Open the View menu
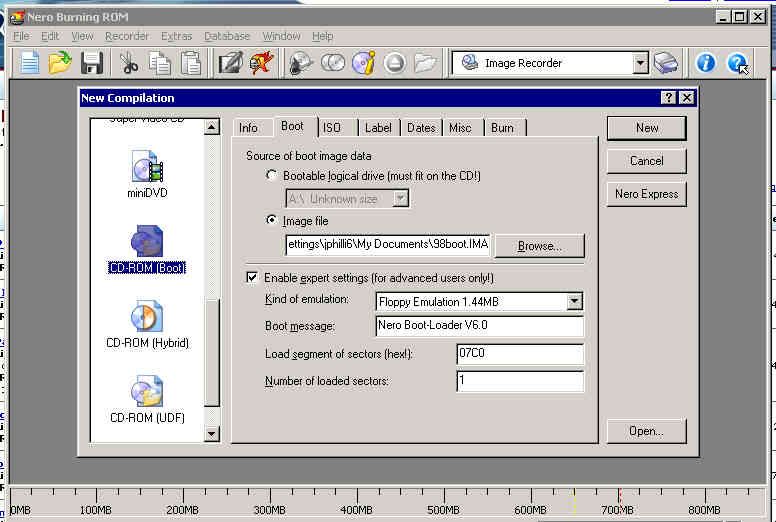This screenshot has height=522, width=776. pos(82,36)
